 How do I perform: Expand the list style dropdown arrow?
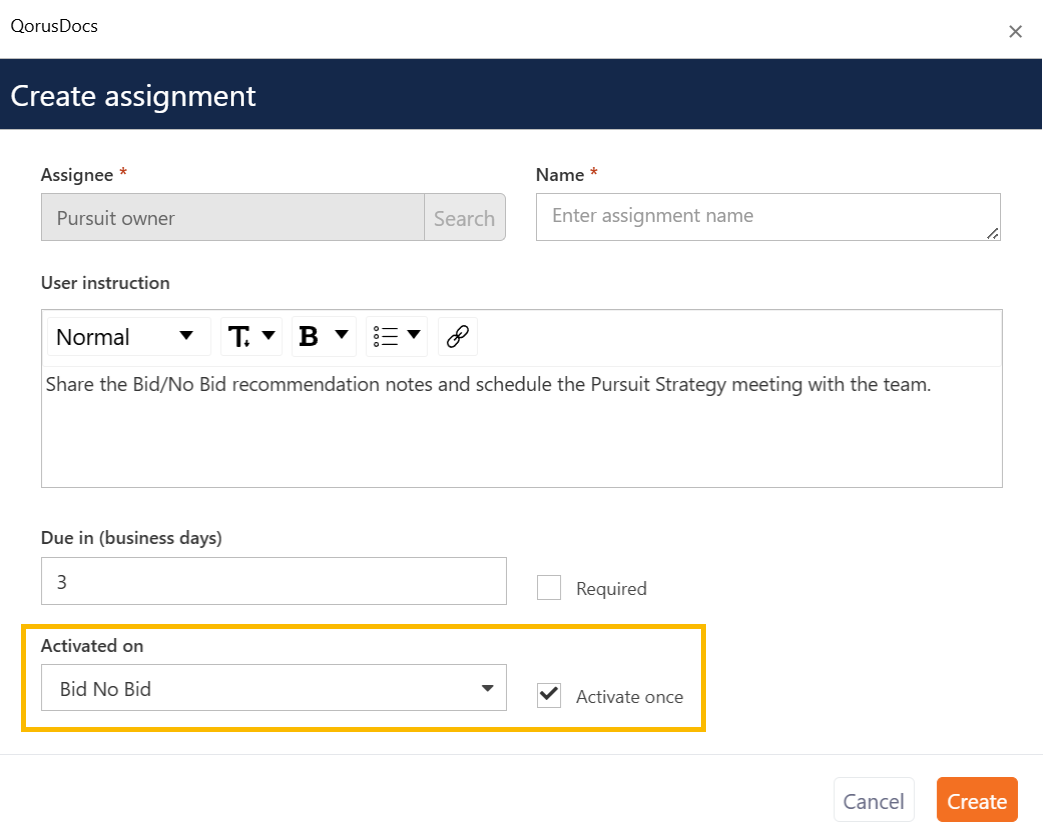tap(414, 334)
